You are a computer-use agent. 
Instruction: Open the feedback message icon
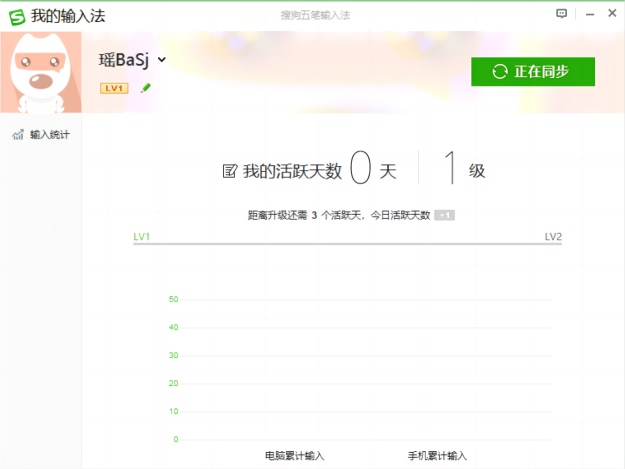(561, 14)
